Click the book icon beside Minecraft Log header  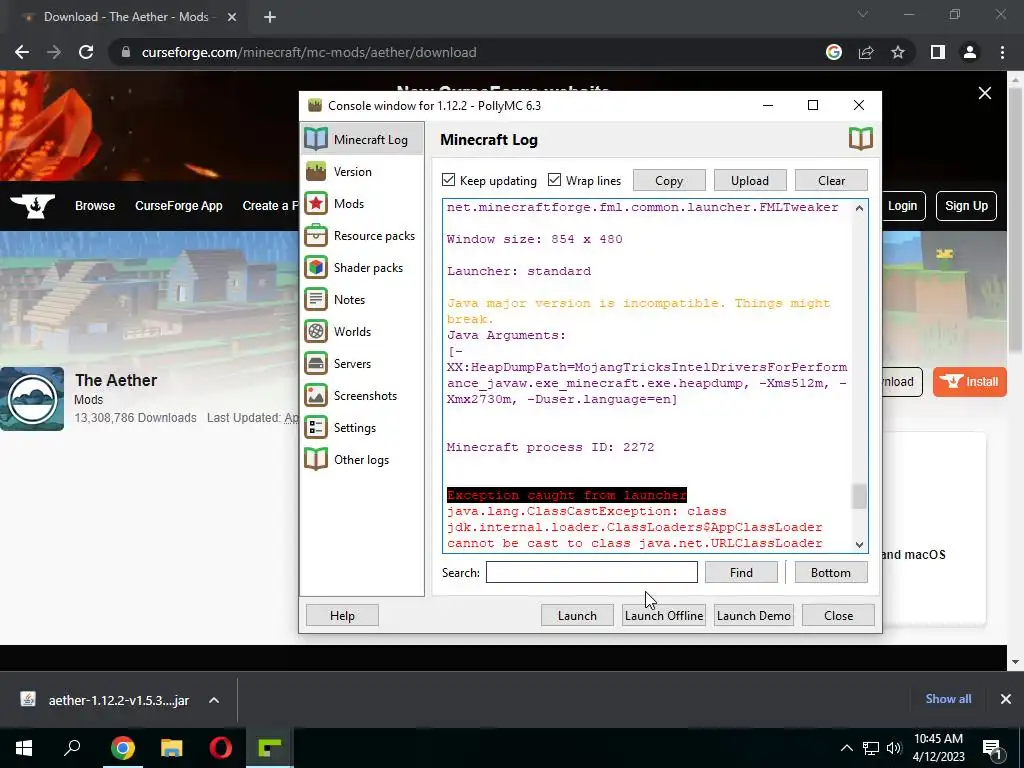coord(861,138)
